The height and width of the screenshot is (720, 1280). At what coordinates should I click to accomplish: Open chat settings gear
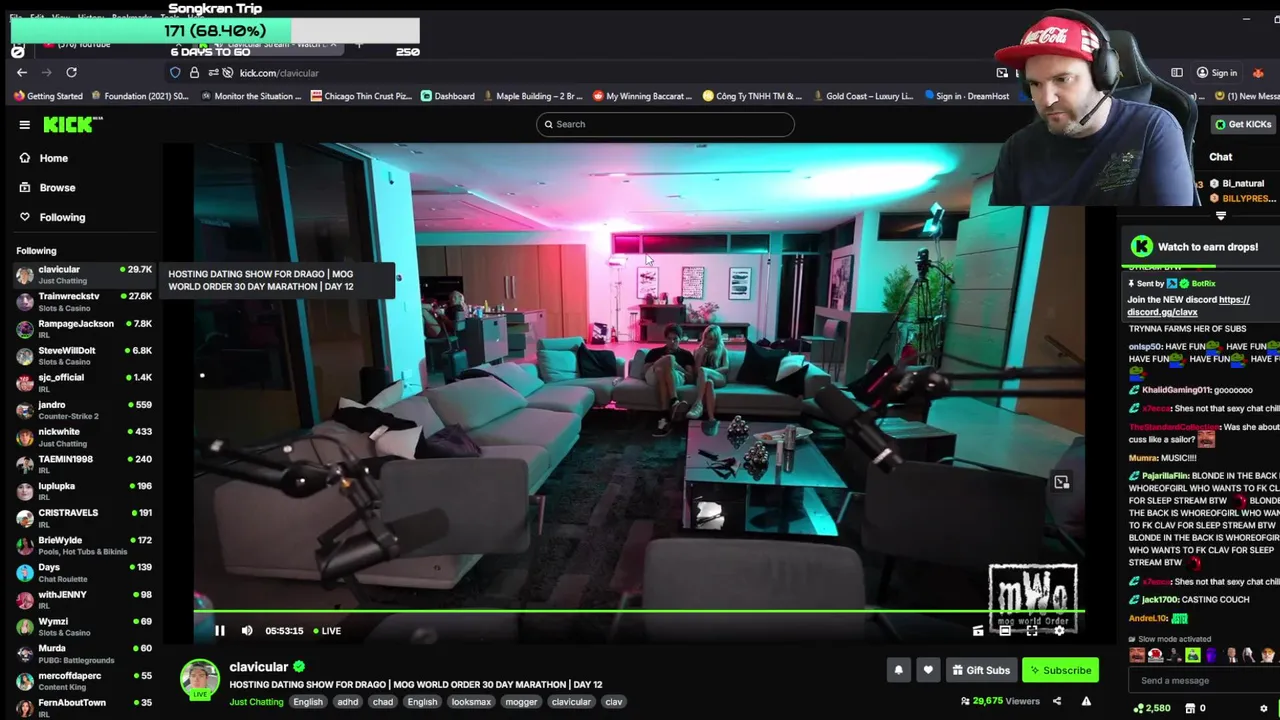click(1263, 708)
